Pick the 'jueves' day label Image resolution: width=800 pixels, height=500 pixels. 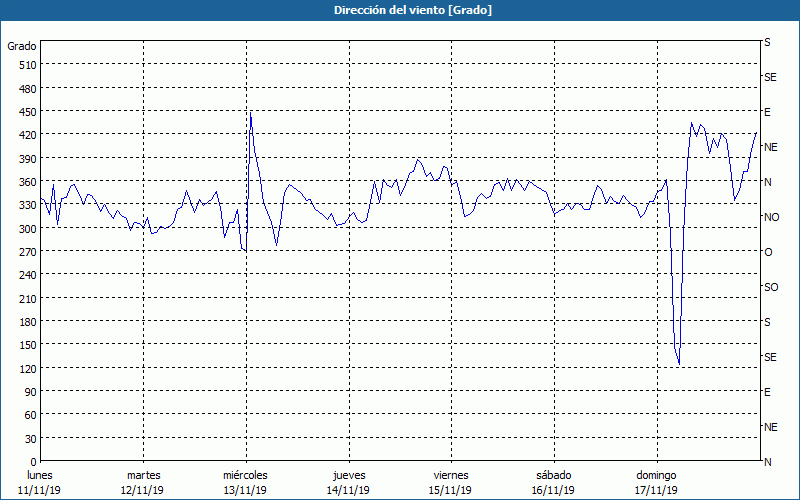click(x=349, y=476)
